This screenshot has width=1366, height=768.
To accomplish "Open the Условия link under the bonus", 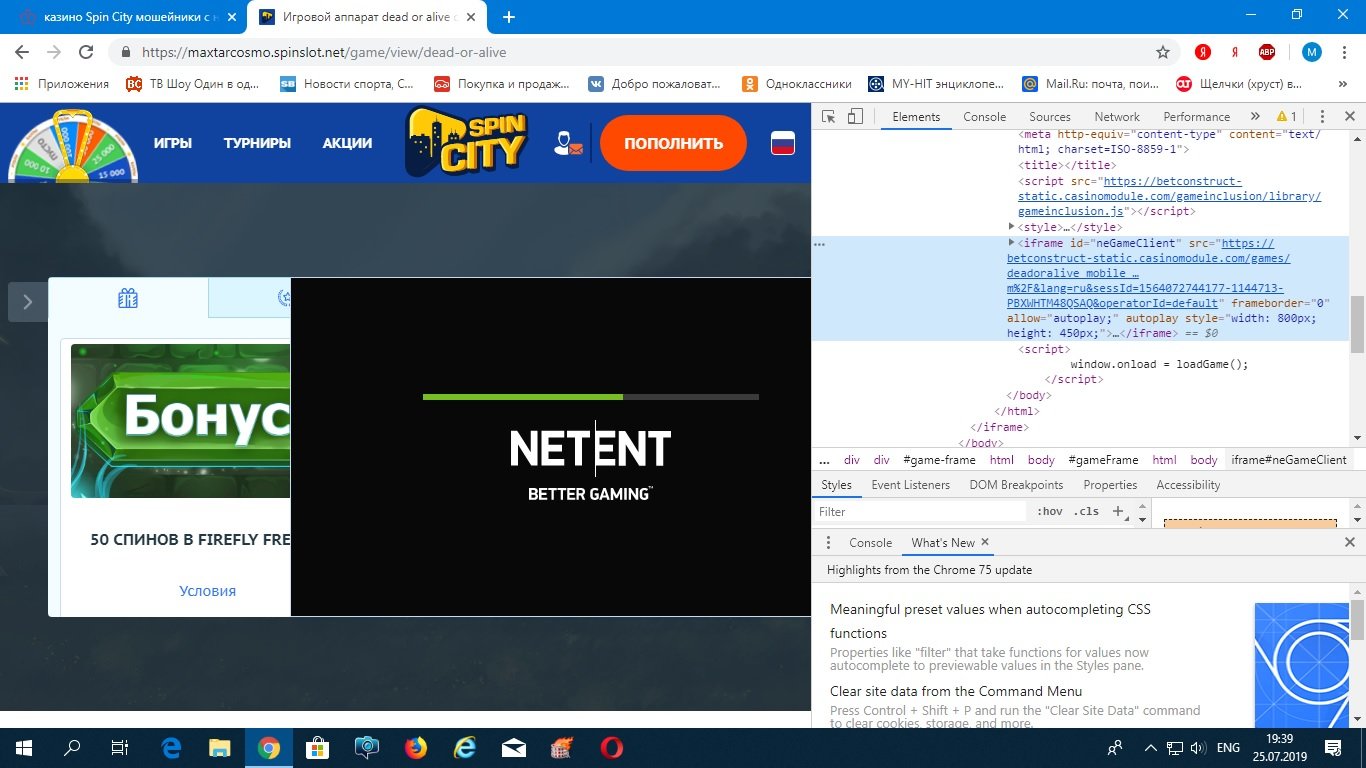I will pos(207,591).
